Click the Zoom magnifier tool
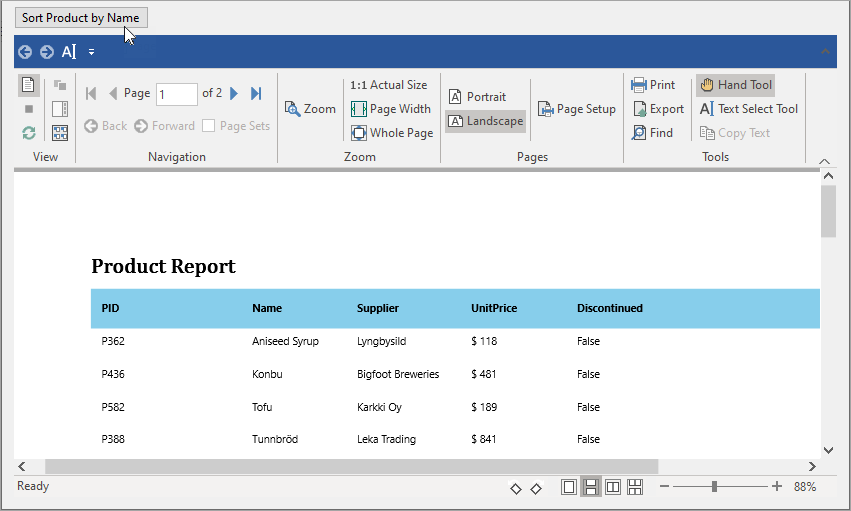Screen dimensions: 851x511 (x=310, y=109)
